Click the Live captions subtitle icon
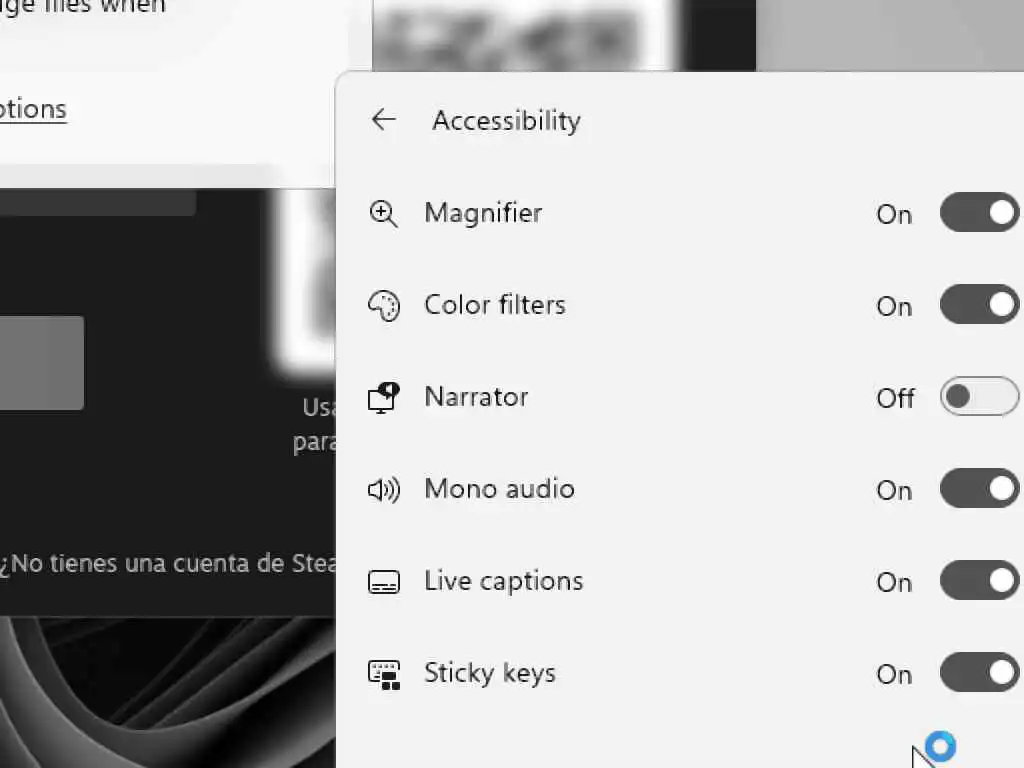The width and height of the screenshot is (1024, 768). point(383,581)
